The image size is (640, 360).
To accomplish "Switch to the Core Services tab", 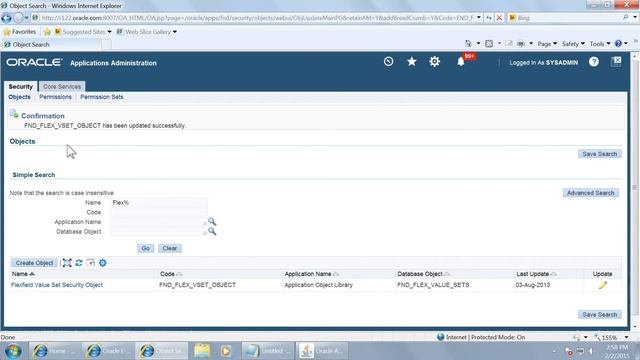I will [x=62, y=87].
